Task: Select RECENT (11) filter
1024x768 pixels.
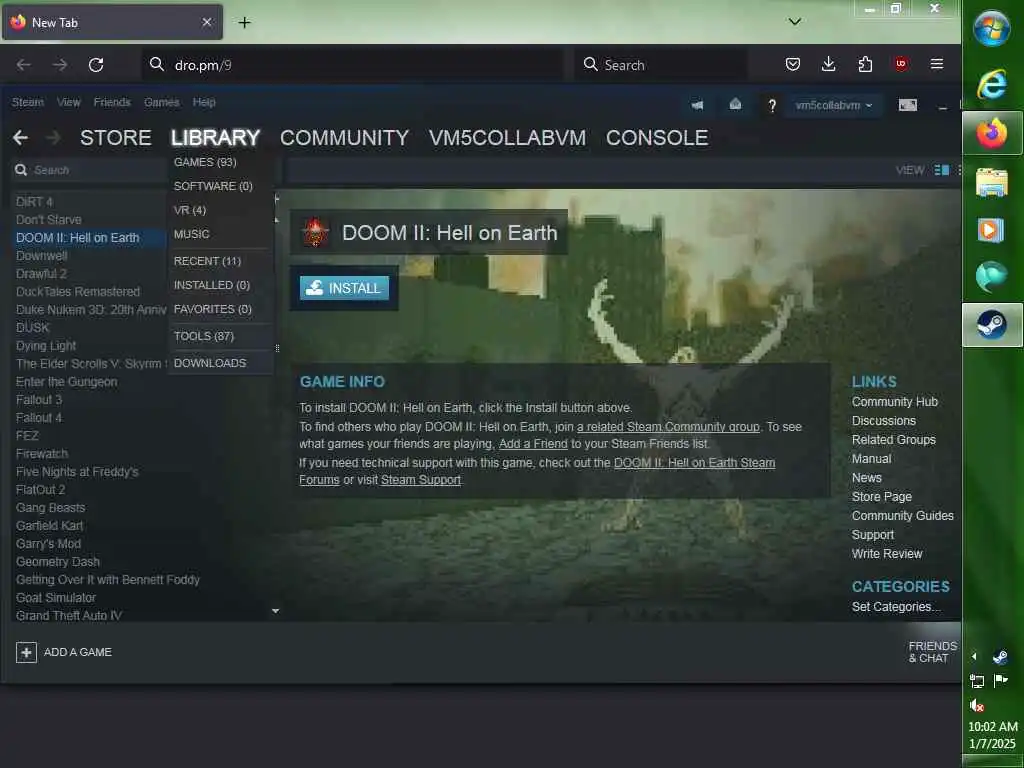Action: point(207,261)
